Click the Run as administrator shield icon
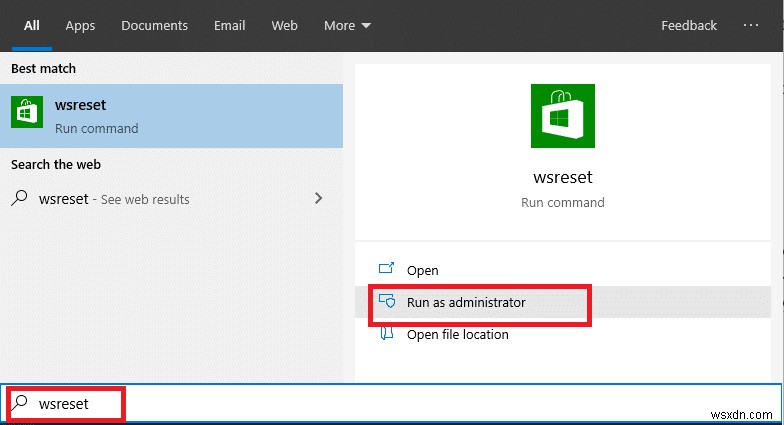Image resolution: width=784 pixels, height=425 pixels. tap(387, 302)
